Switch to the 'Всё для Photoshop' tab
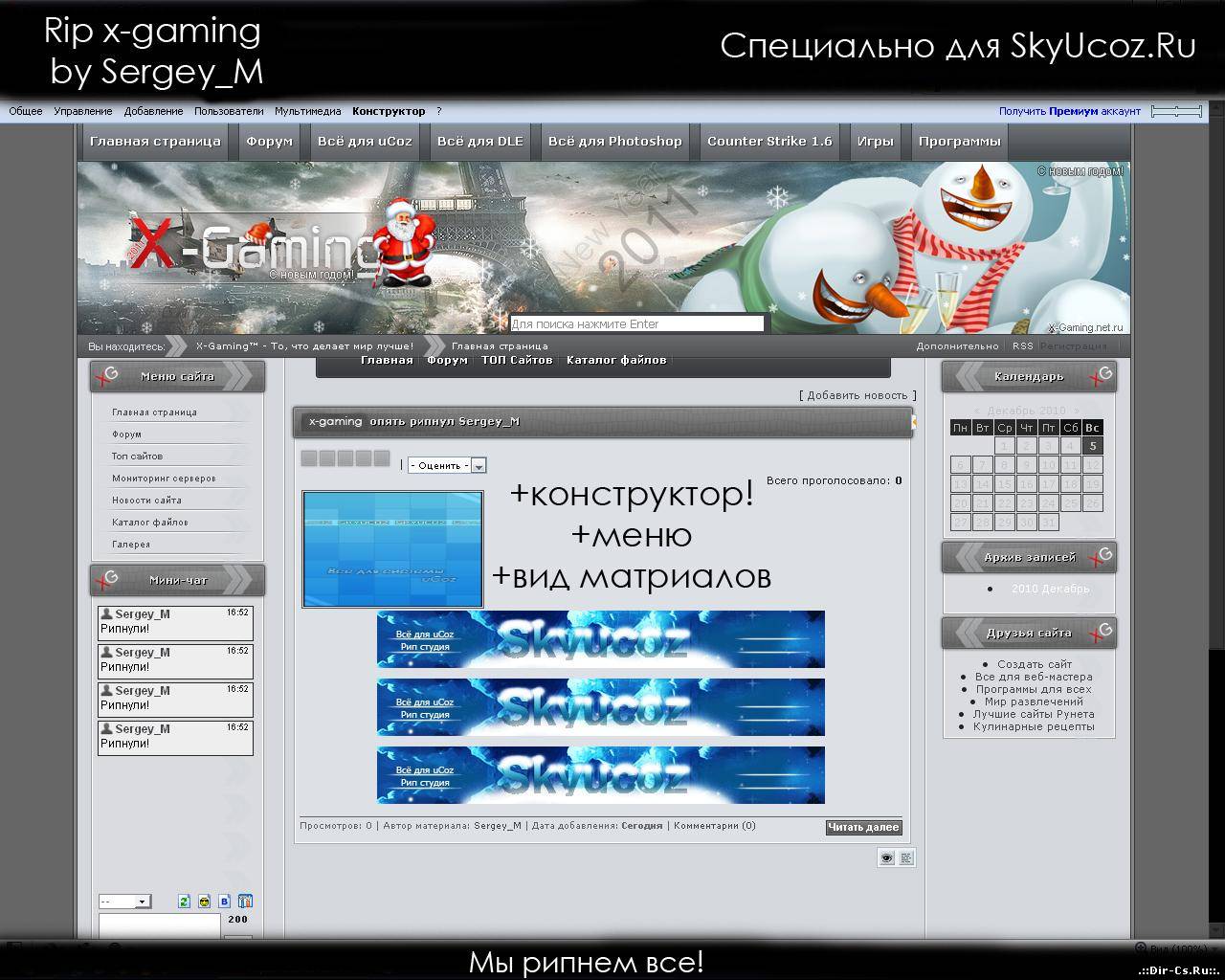Viewport: 1225px width, 980px height. click(615, 141)
